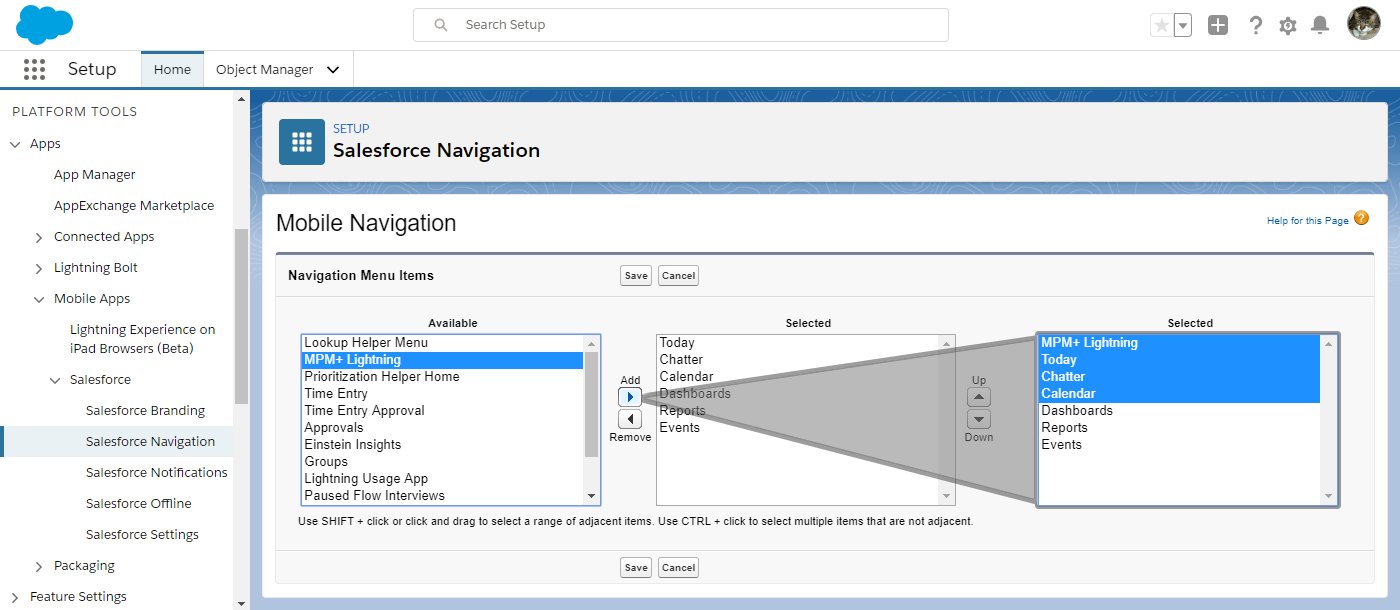This screenshot has width=1400, height=610.
Task: Open notifications via the bell icon
Action: point(1320,24)
